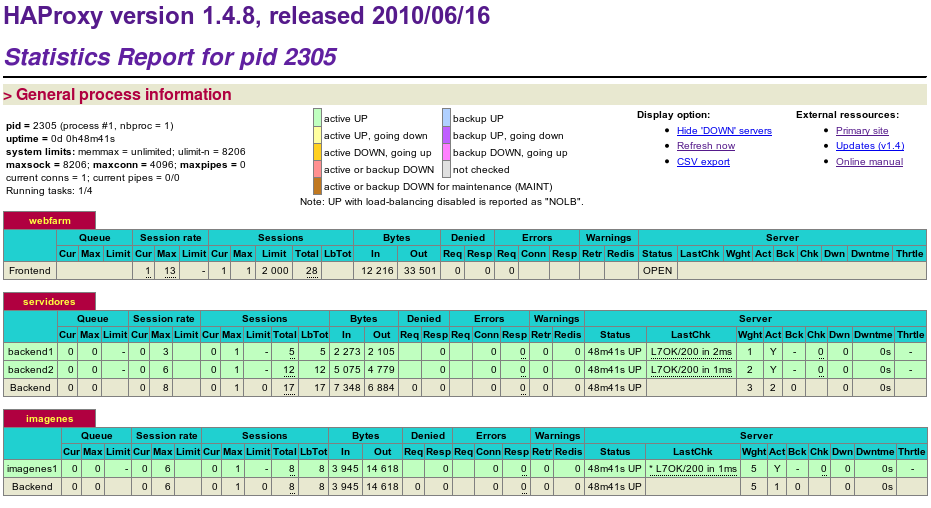Click backend2 LastChk L7OK/200 in 1ms
Image resolution: width=931 pixels, height=508 pixels.
point(691,370)
